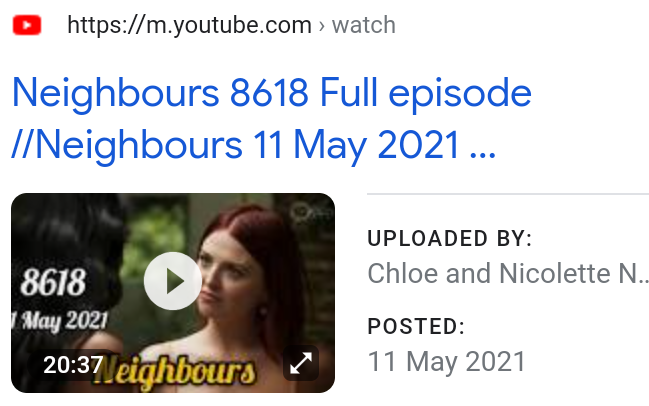Viewport: 649px width, 406px height.
Task: Click the 'watch' breadcrumb in the URL
Action: click(364, 25)
